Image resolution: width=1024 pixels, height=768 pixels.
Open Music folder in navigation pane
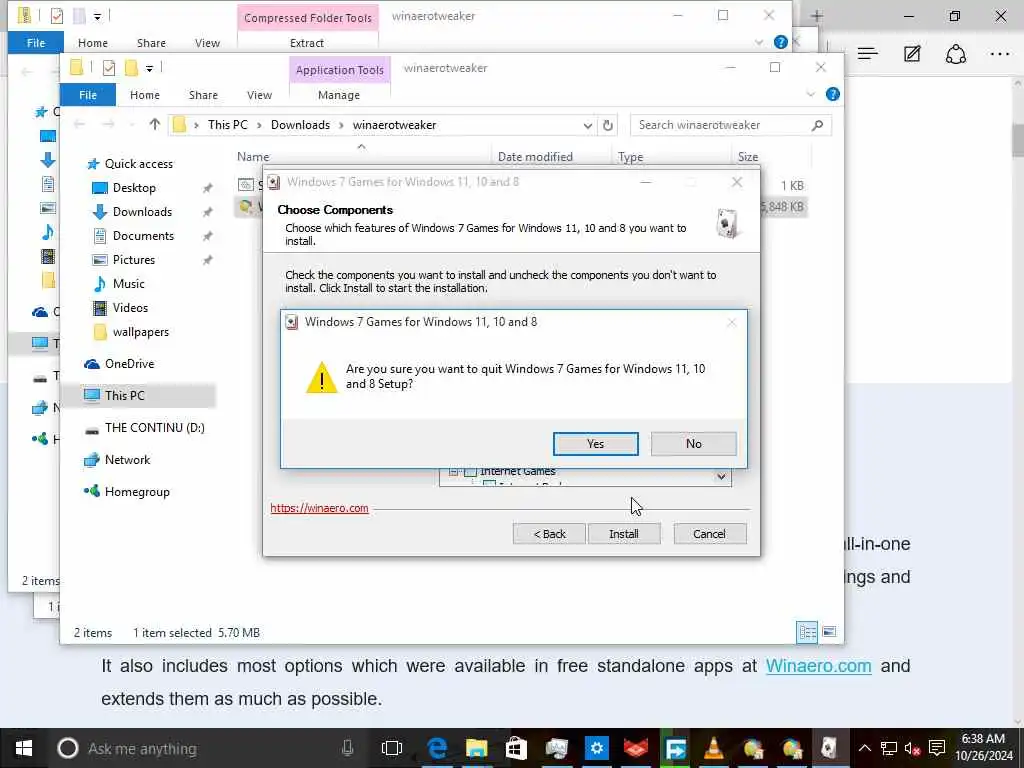(x=129, y=284)
